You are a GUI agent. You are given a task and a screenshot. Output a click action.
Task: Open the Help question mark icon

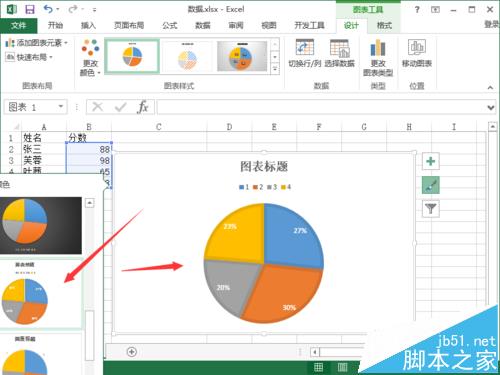coord(417,10)
